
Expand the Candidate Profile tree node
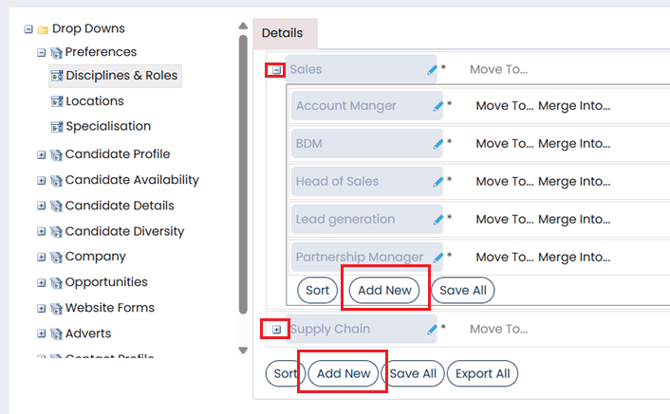point(41,155)
